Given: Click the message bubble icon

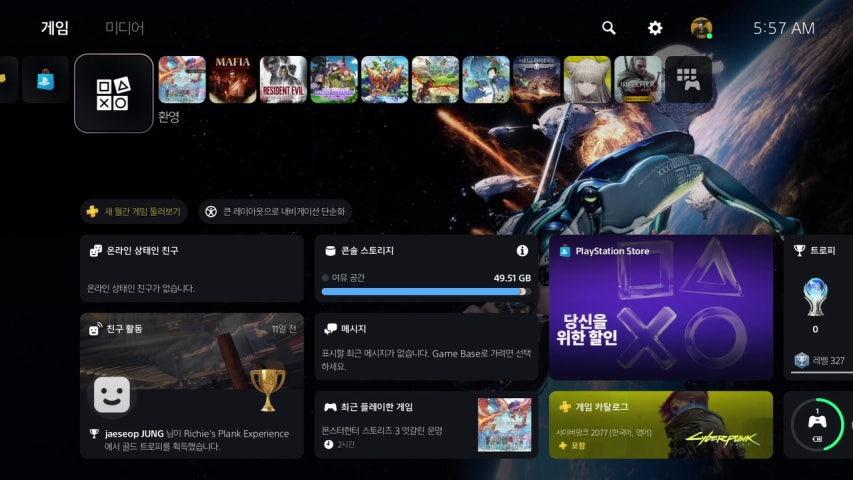Looking at the screenshot, I should click(330, 329).
